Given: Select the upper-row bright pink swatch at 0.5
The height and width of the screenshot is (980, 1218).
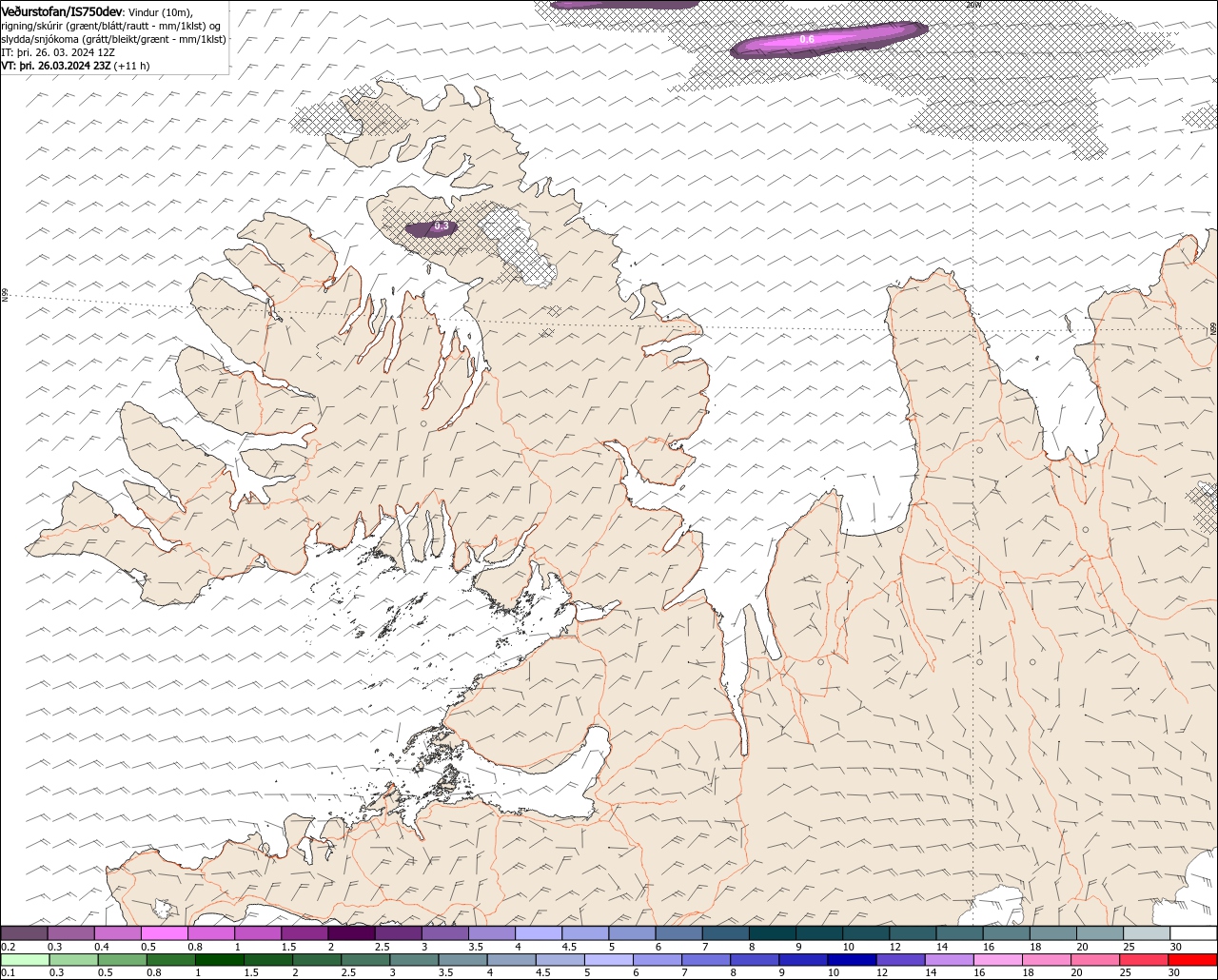Looking at the screenshot, I should click(x=164, y=933).
